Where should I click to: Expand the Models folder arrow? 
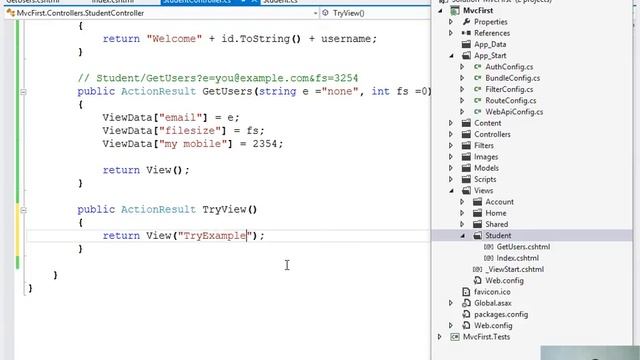[451, 168]
